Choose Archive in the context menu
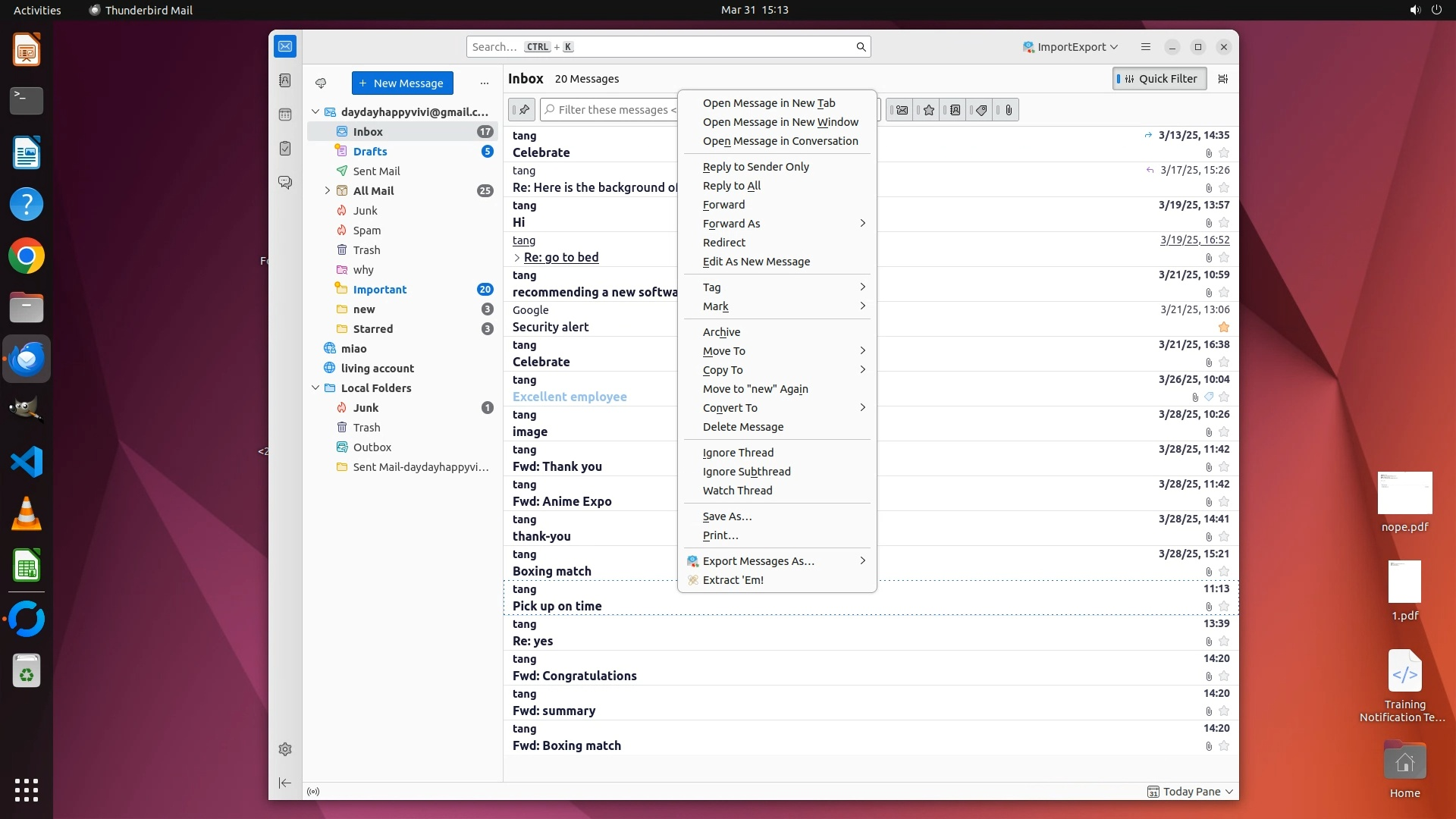The width and height of the screenshot is (1456, 819). click(x=721, y=332)
